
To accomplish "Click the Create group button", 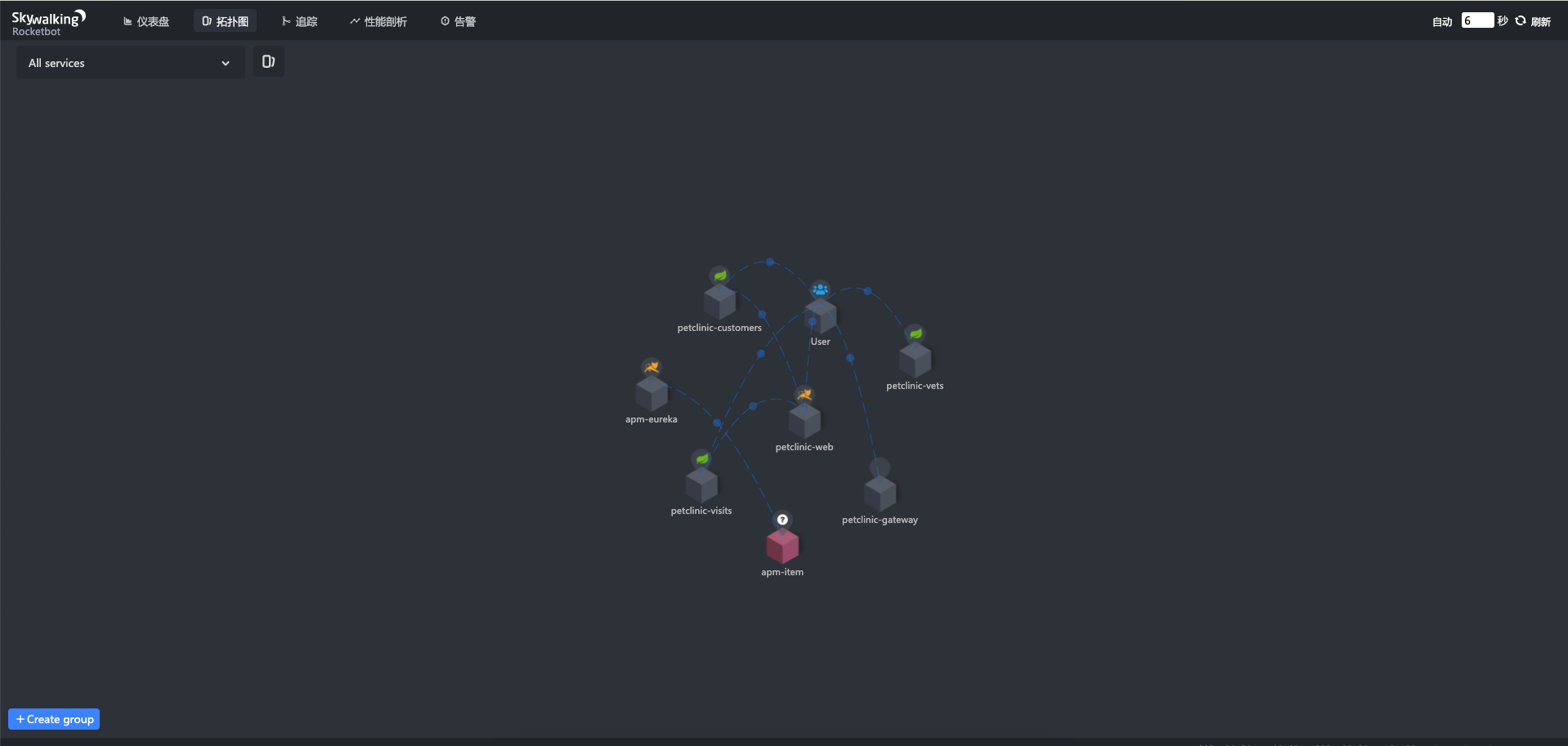I will [54, 719].
